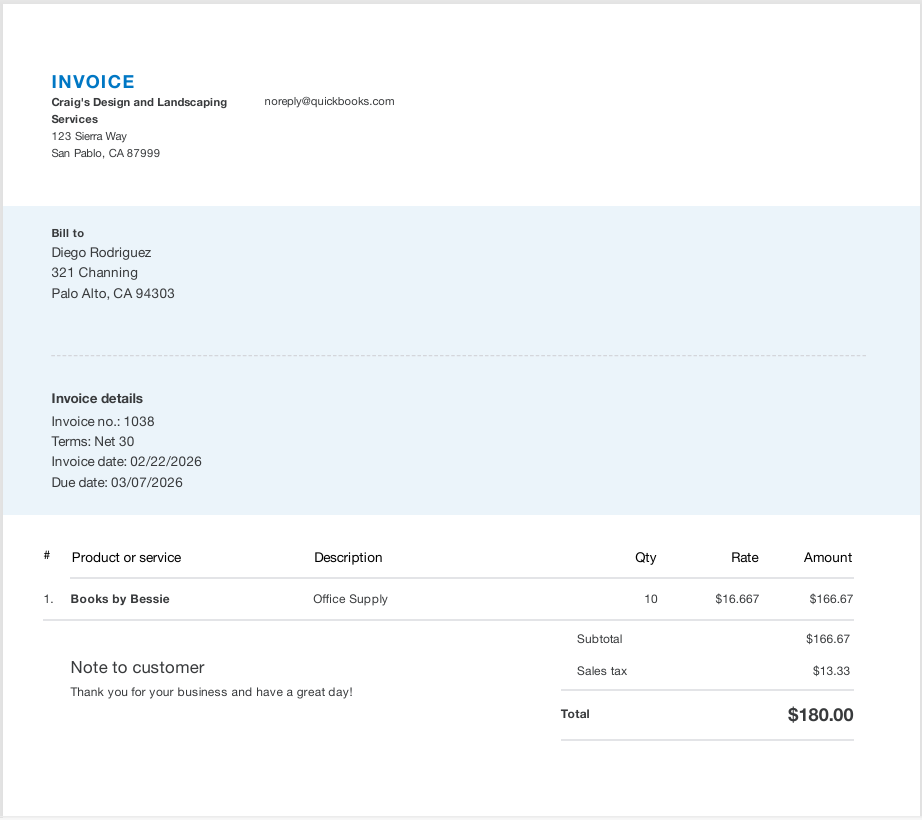
Task: Click the Terms: Net 30 line
Action: (x=93, y=442)
